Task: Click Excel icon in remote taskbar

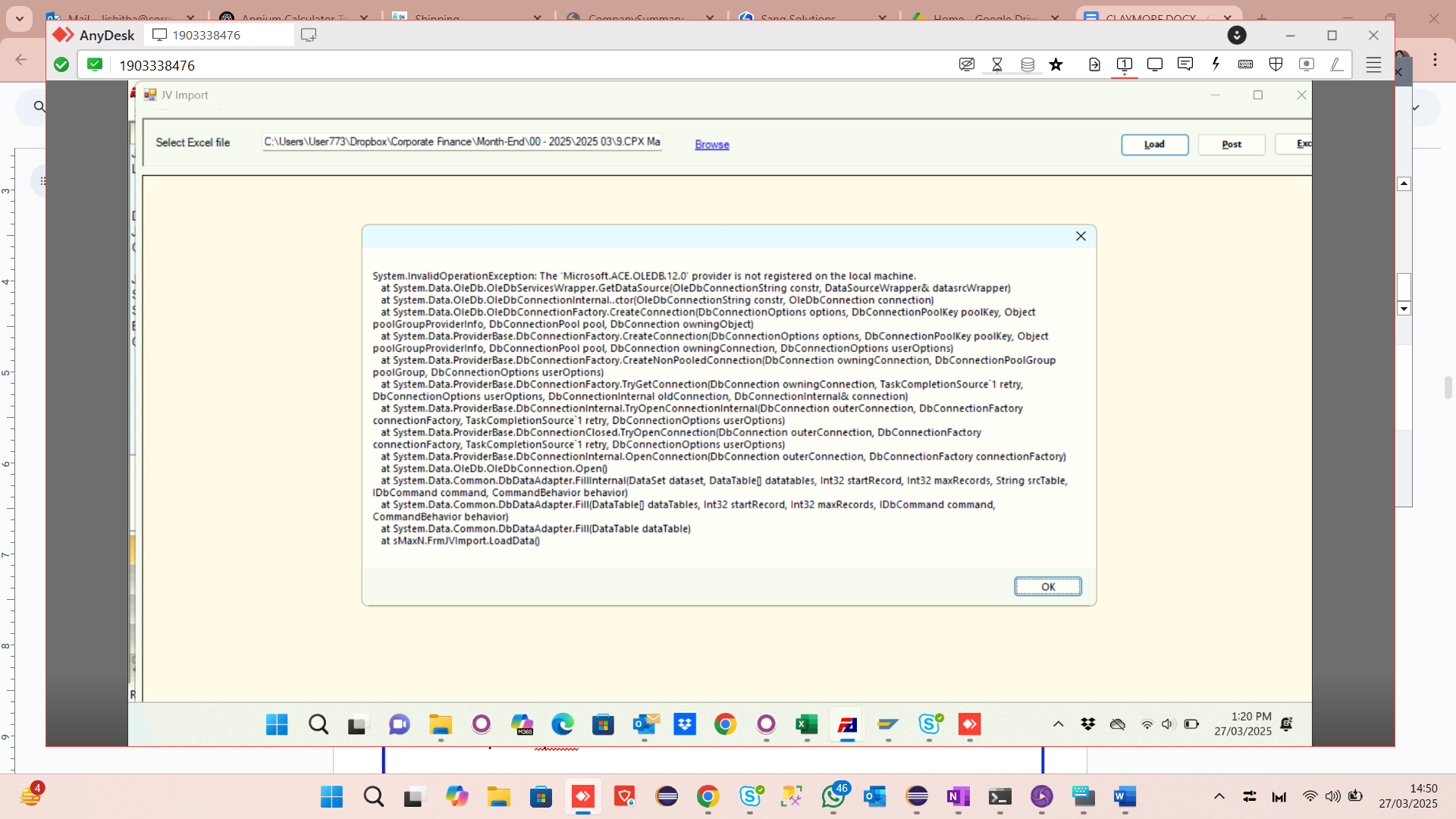Action: [806, 725]
